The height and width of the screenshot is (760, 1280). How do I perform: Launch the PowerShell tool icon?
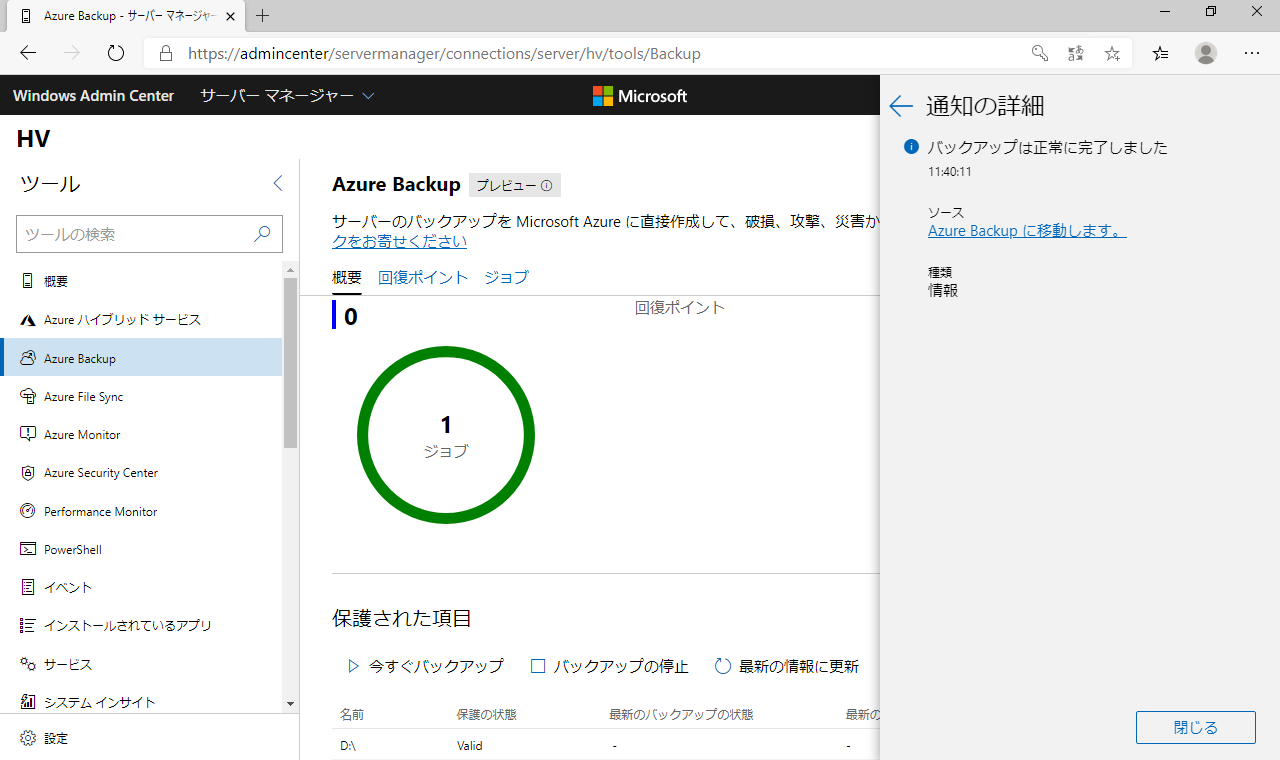[27, 550]
